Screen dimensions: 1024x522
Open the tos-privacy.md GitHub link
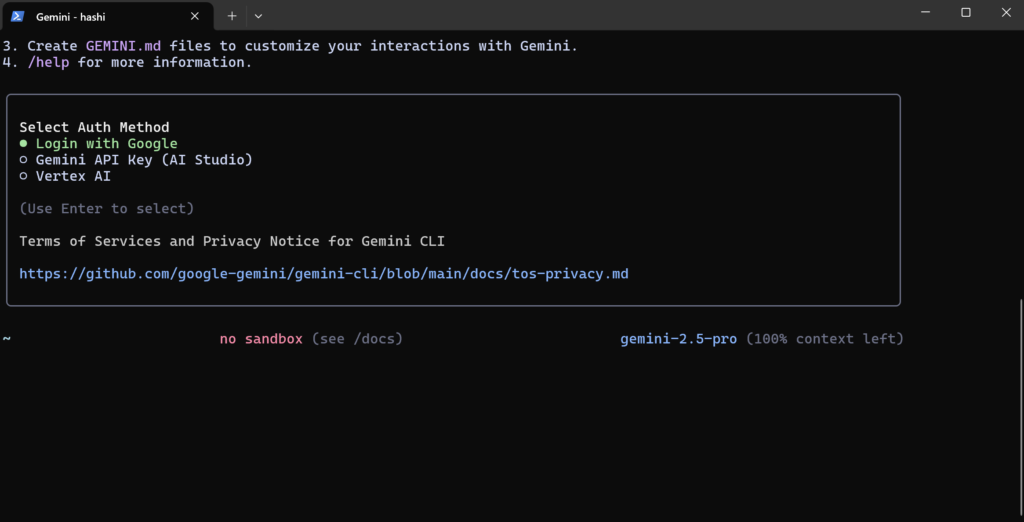(324, 274)
